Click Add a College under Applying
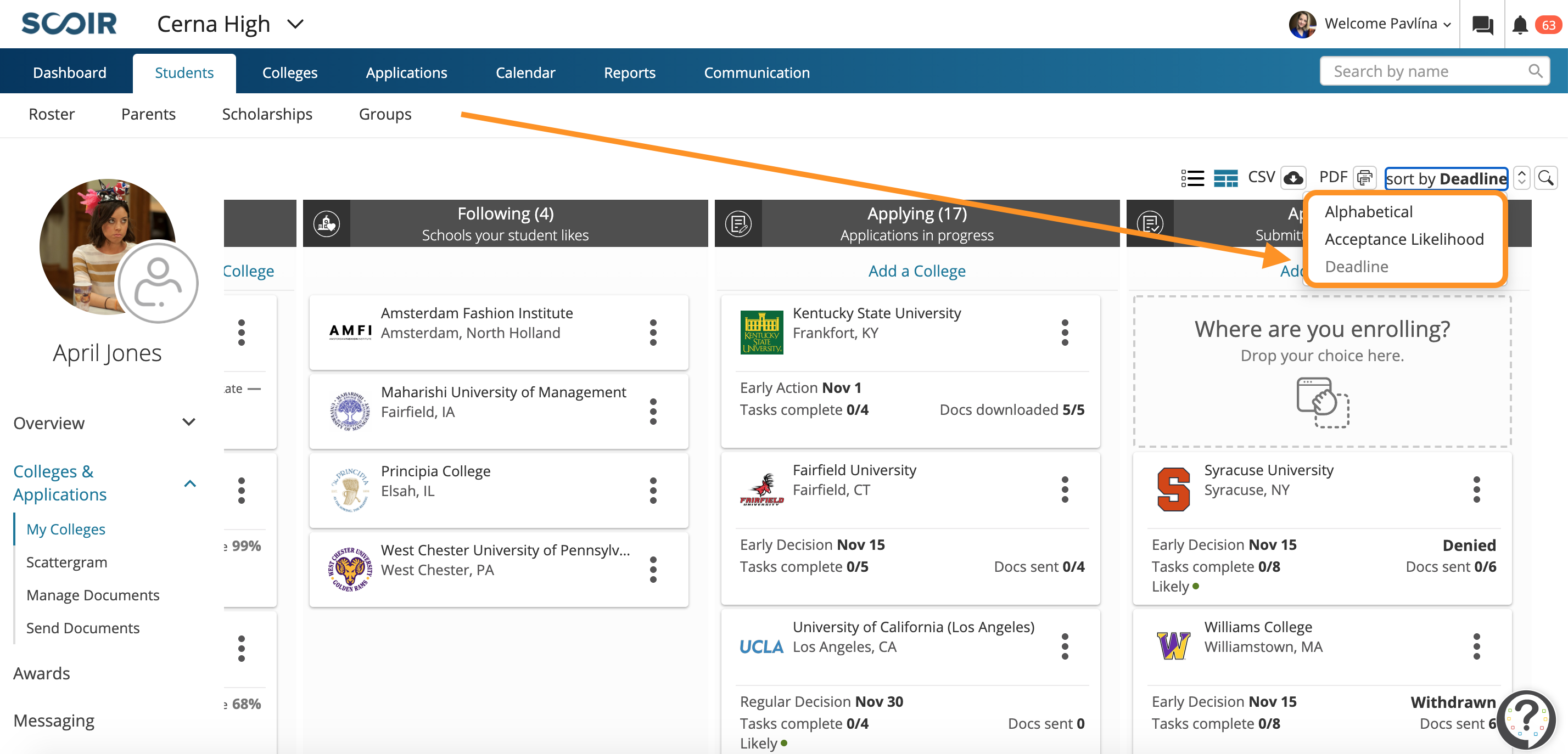This screenshot has height=754, width=1568. coord(917,271)
